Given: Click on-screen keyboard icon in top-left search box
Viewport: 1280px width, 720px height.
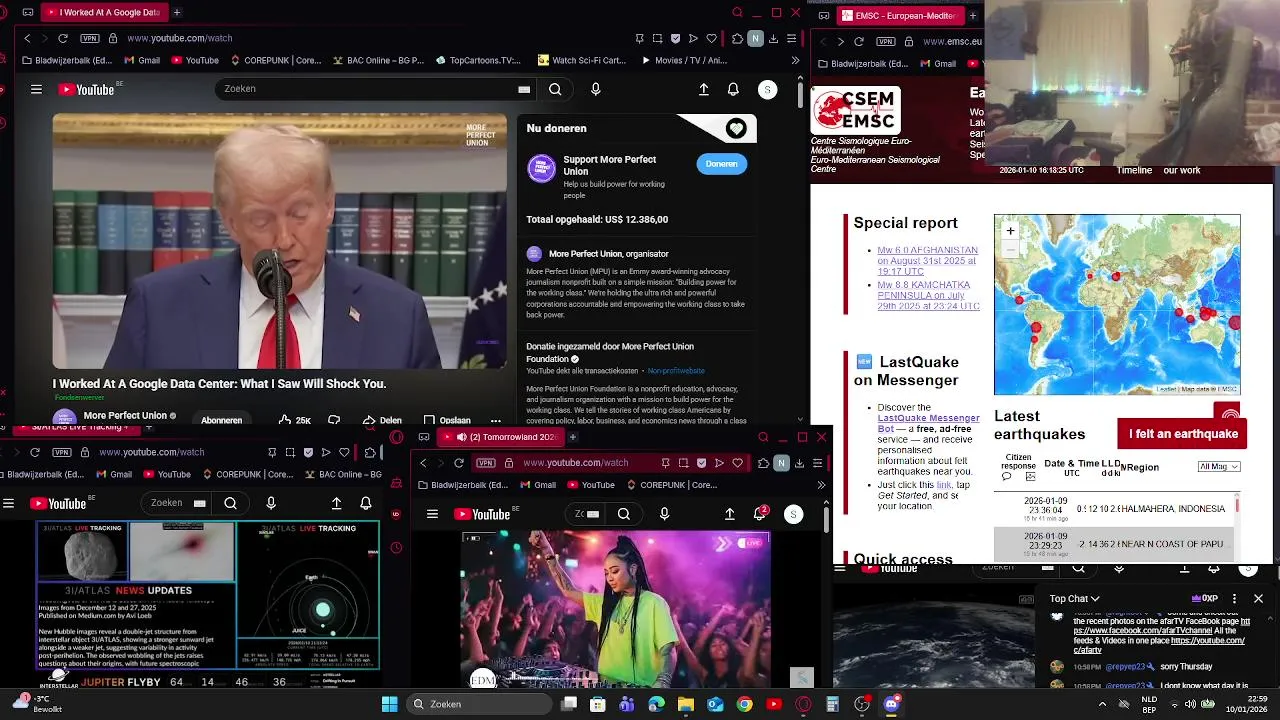Looking at the screenshot, I should [523, 89].
